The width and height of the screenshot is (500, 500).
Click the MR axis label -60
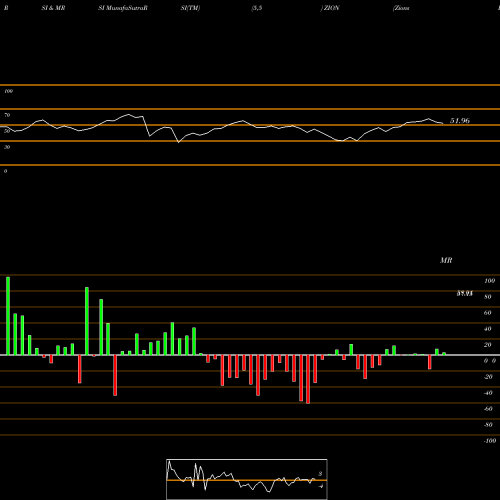tap(488, 409)
